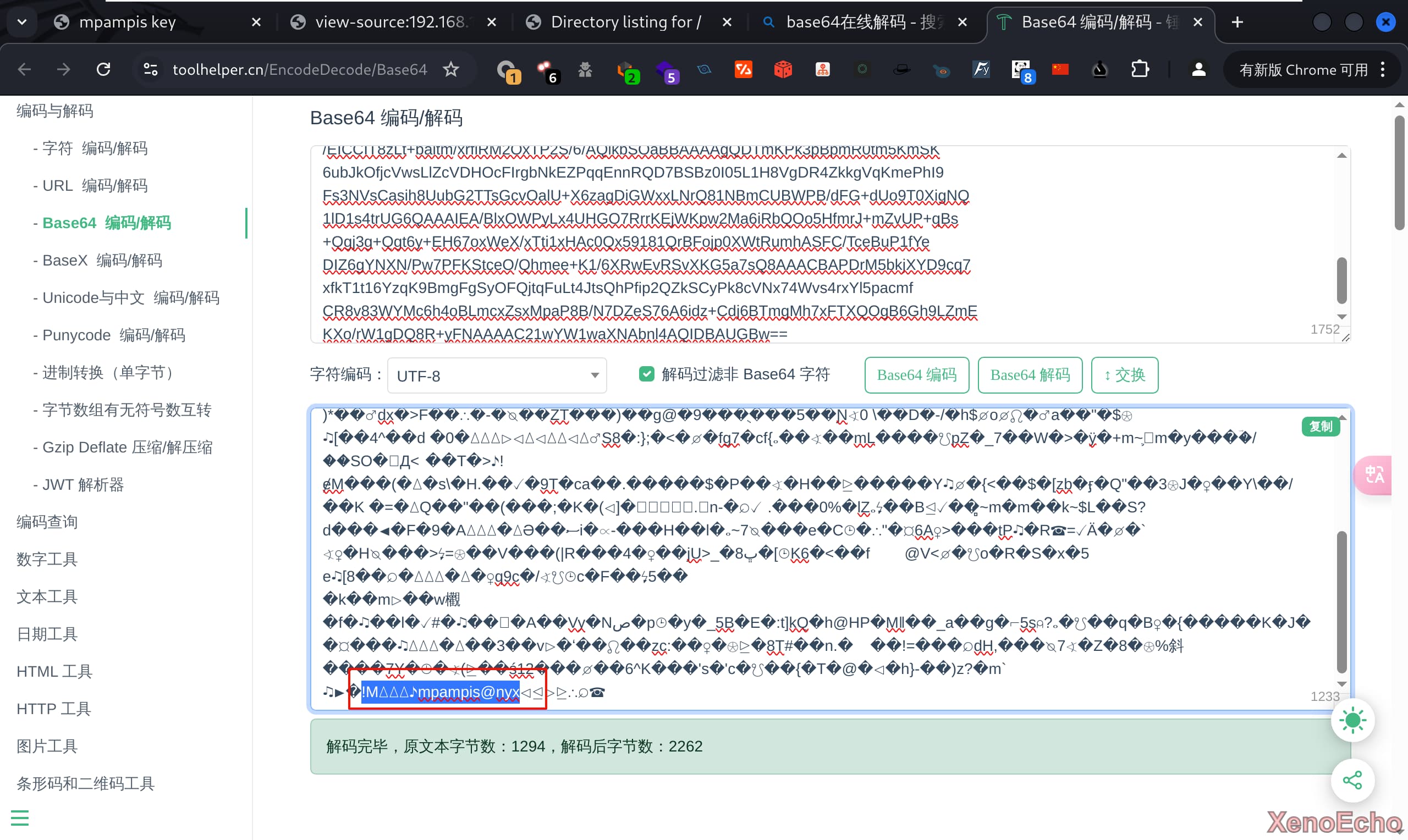1408x840 pixels.
Task: Switch to the mpampis key tab
Action: (x=128, y=22)
